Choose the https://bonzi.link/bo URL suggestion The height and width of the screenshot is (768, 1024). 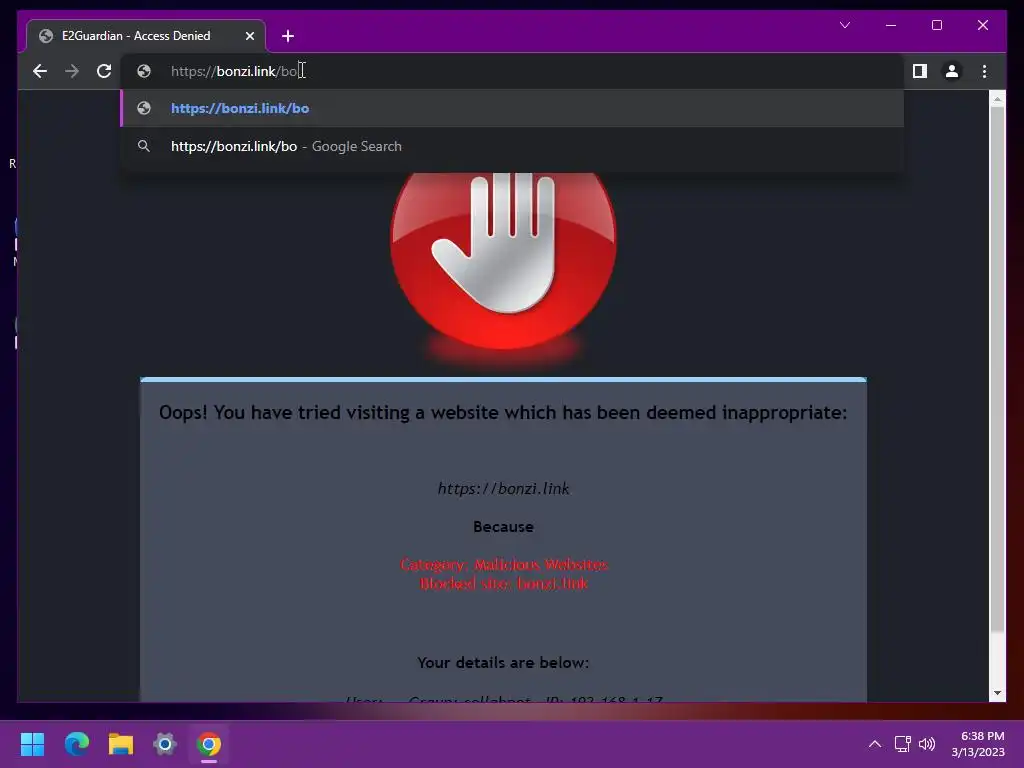[512, 108]
